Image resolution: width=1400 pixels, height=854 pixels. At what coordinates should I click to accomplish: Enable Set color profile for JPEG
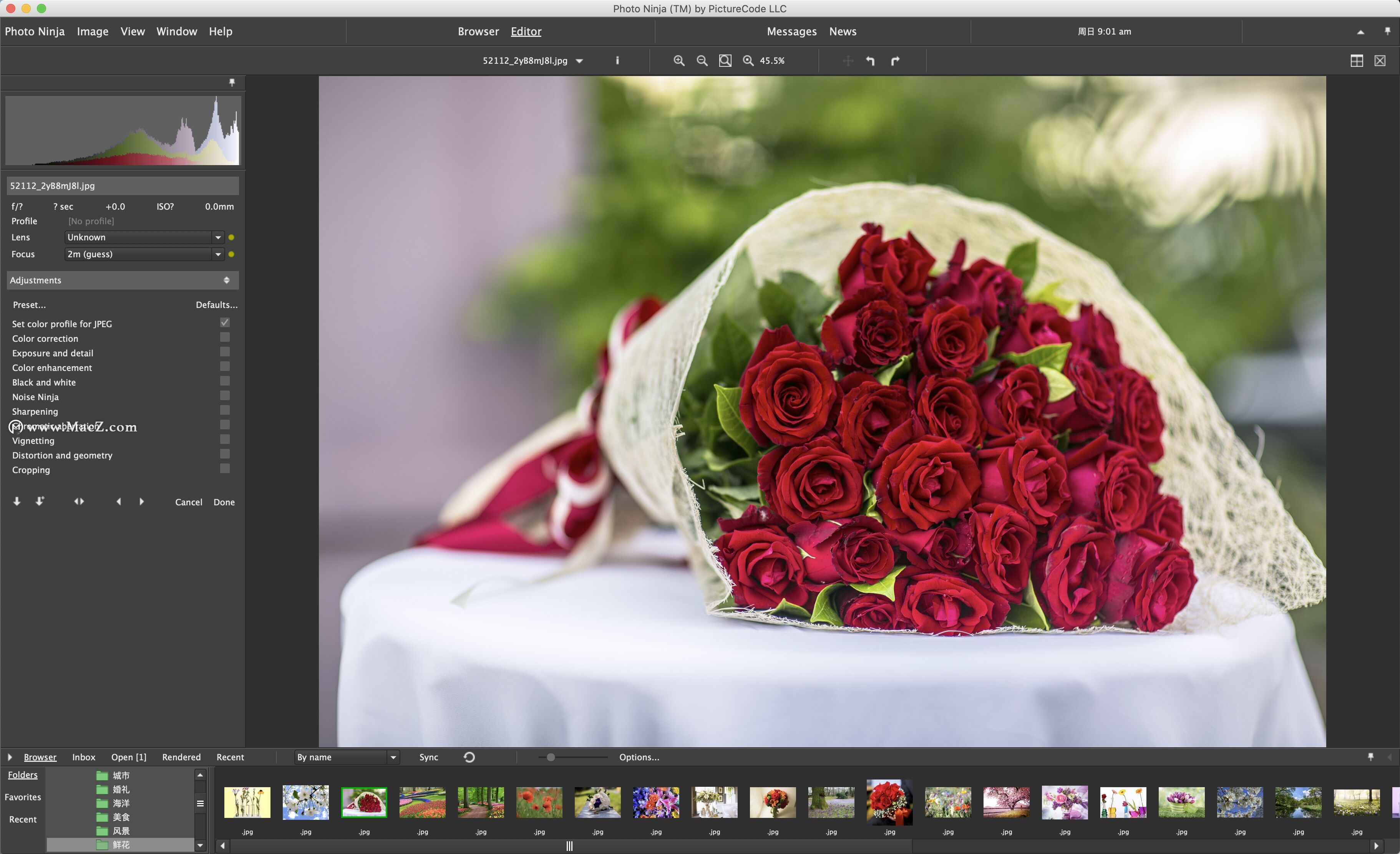pyautogui.click(x=225, y=323)
